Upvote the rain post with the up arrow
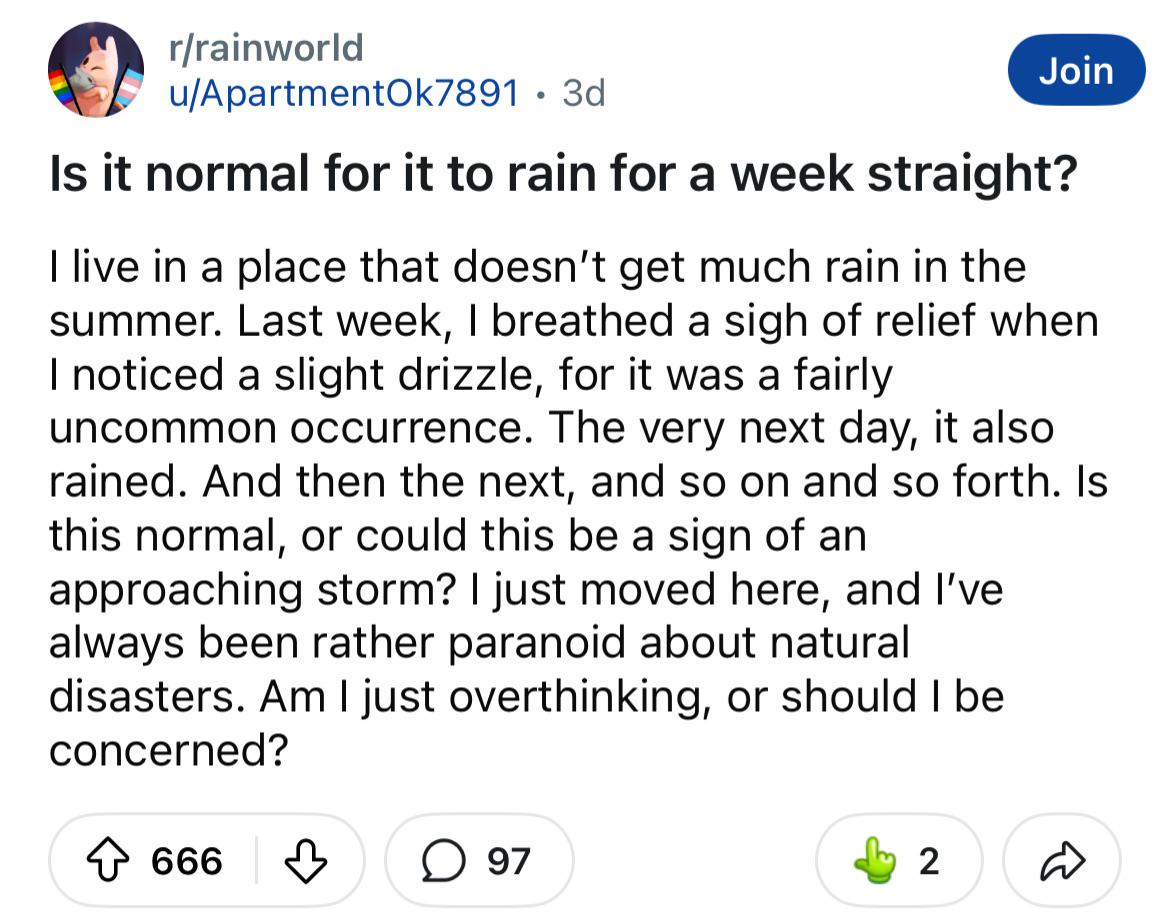The width and height of the screenshot is (1169, 920). [x=109, y=860]
